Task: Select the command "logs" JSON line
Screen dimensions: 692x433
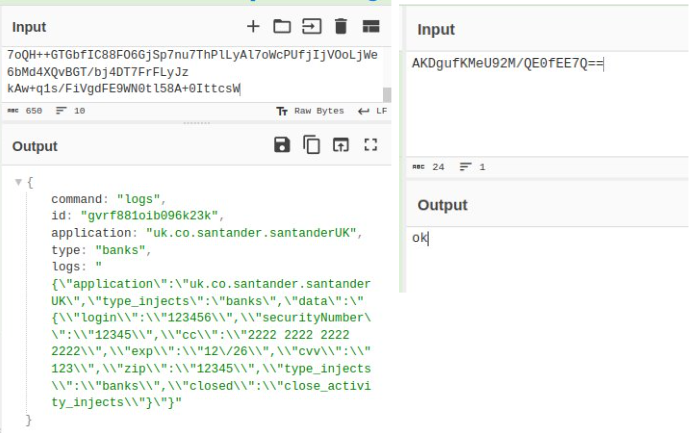Action: pos(109,199)
